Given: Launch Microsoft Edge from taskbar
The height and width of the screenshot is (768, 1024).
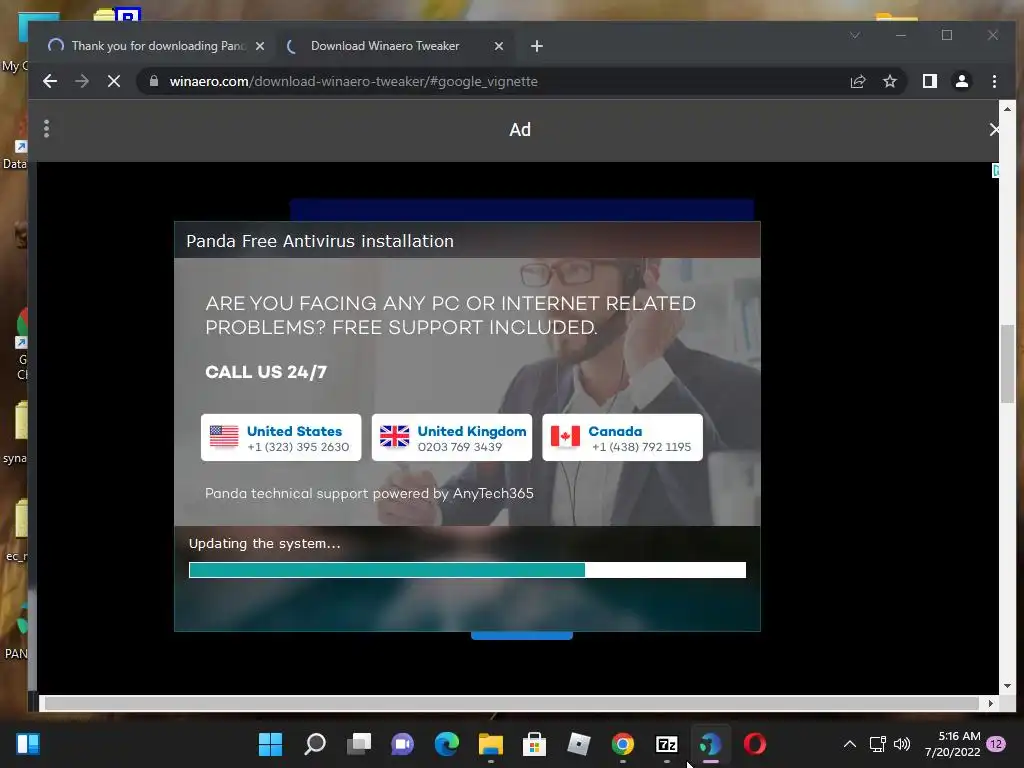Looking at the screenshot, I should pyautogui.click(x=447, y=744).
